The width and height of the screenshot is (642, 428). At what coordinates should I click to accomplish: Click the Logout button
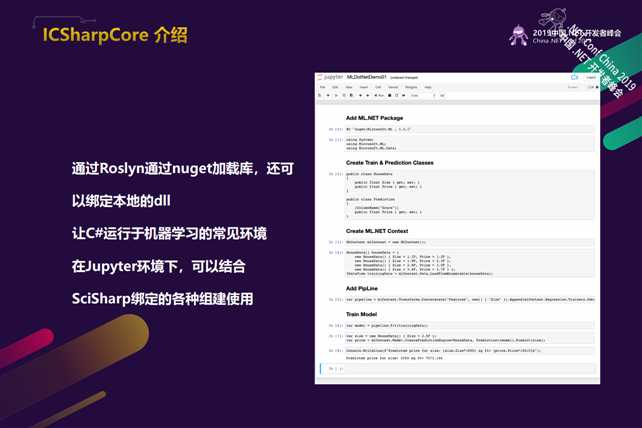[x=591, y=77]
